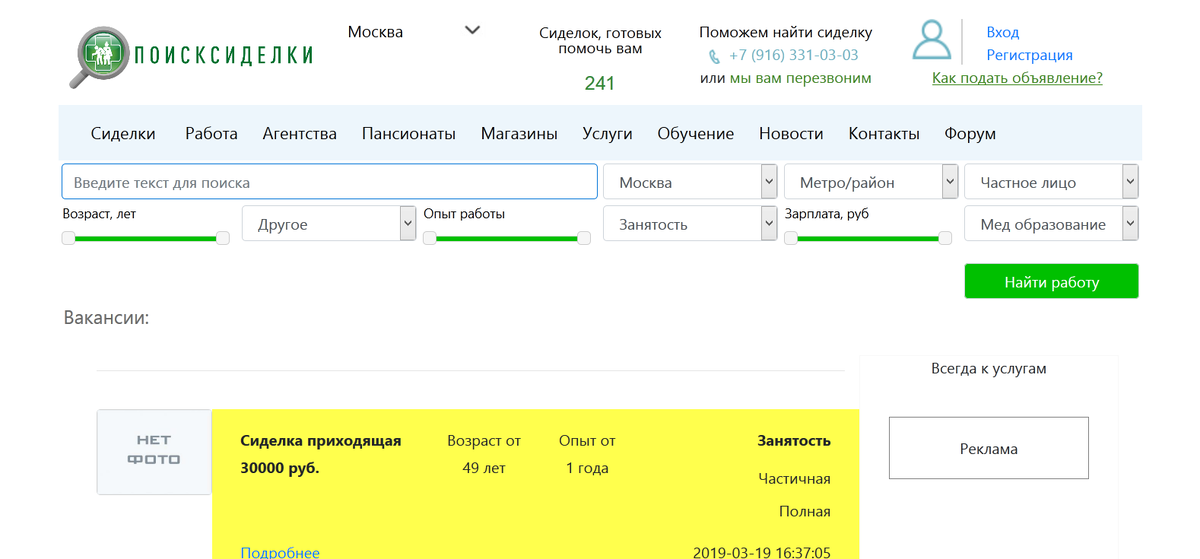Screen dimensions: 1200x559
Task: Go to the Пансионаты menu item
Action: point(408,133)
